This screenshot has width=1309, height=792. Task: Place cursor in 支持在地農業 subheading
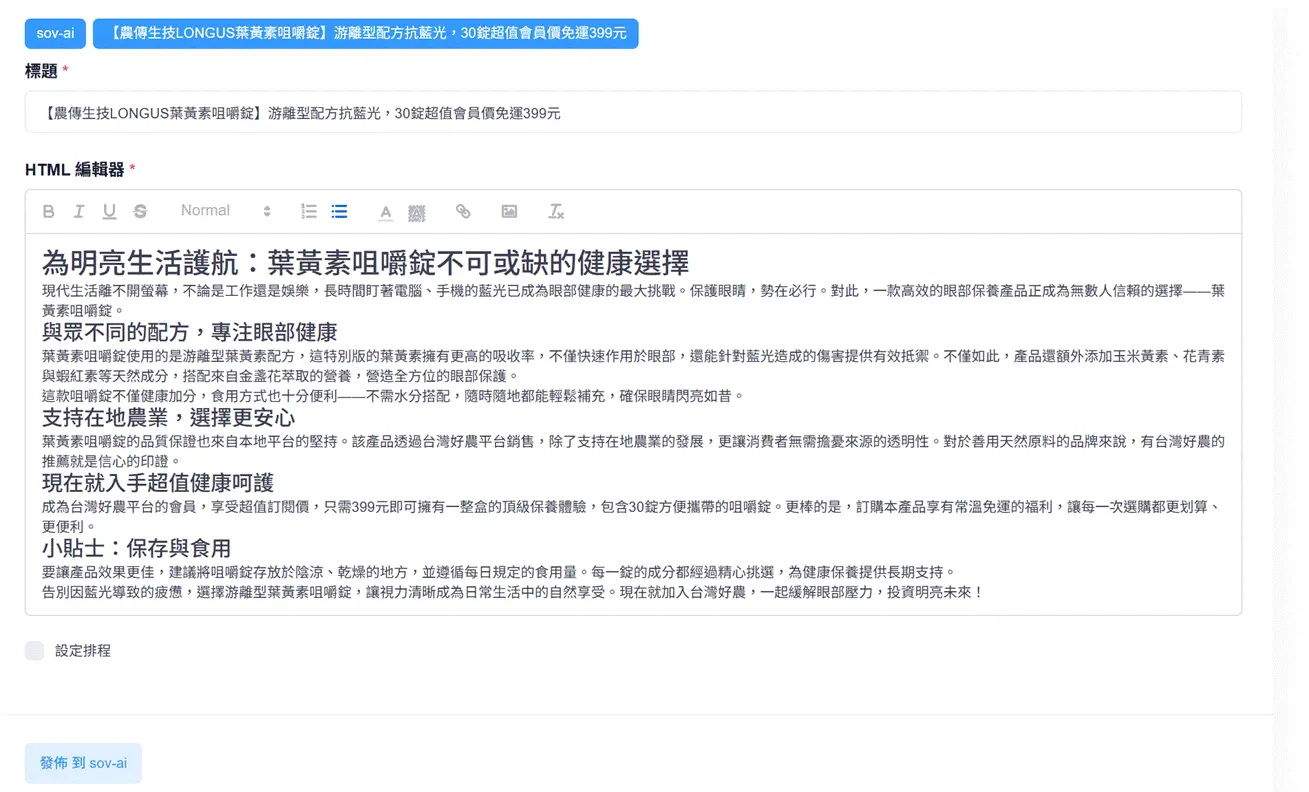168,417
